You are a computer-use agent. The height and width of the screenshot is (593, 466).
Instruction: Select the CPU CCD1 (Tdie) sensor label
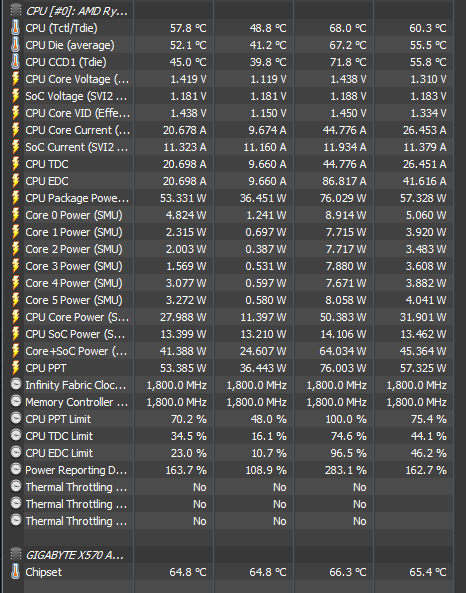click(66, 62)
